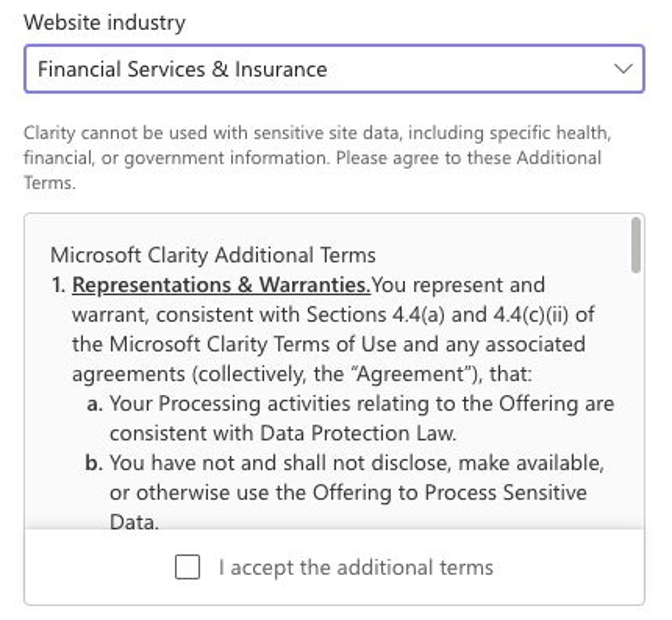Screen dimensions: 672x620
Task: Click the "Financial Services & Insurance" selected value
Action: [x=182, y=69]
